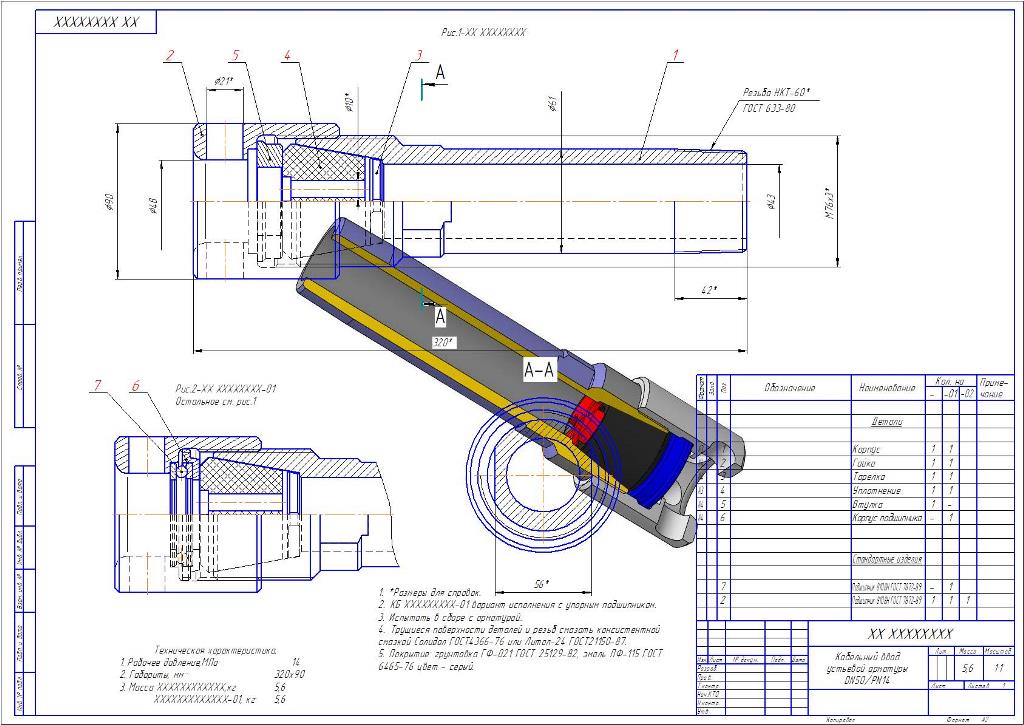Screen dimensions: 1024x725
Task: Select the 'Корпус подшипника' row
Action: [x=856, y=518]
